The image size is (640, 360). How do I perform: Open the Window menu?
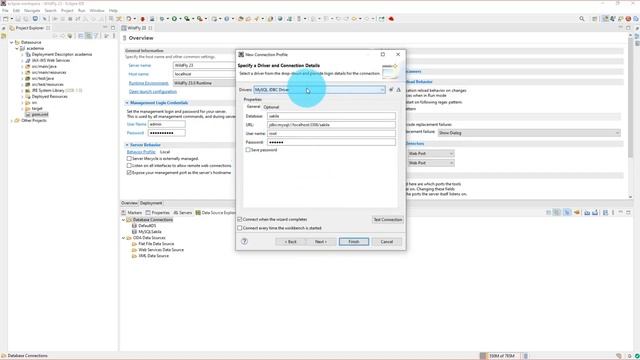point(97,10)
